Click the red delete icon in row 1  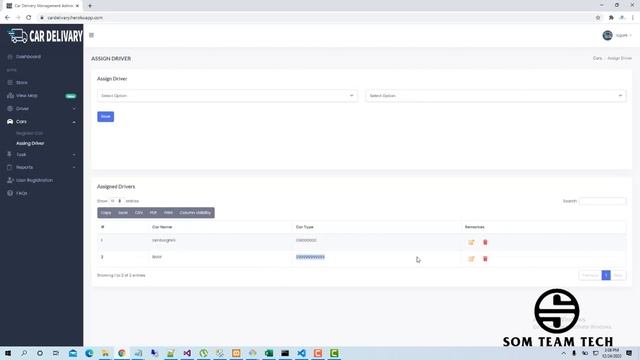tap(485, 242)
